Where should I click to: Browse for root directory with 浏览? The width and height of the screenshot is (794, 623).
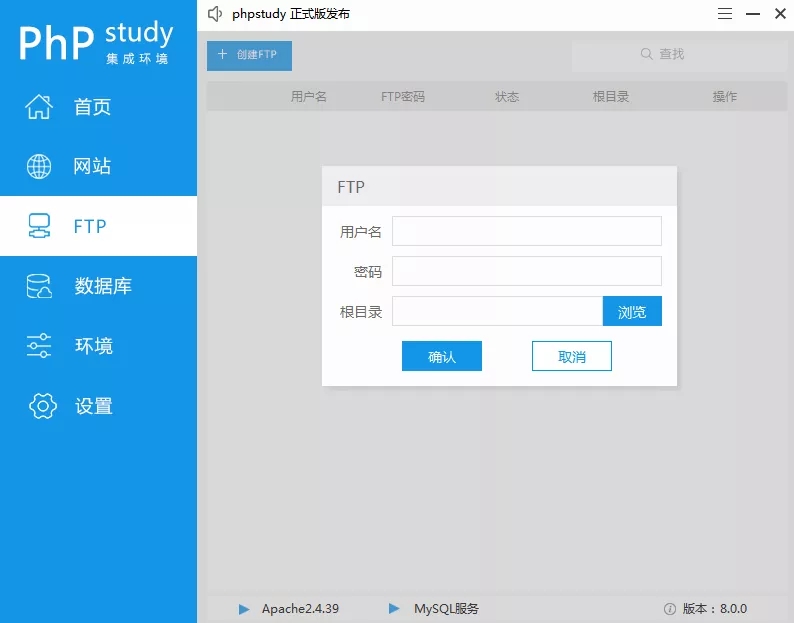(632, 311)
